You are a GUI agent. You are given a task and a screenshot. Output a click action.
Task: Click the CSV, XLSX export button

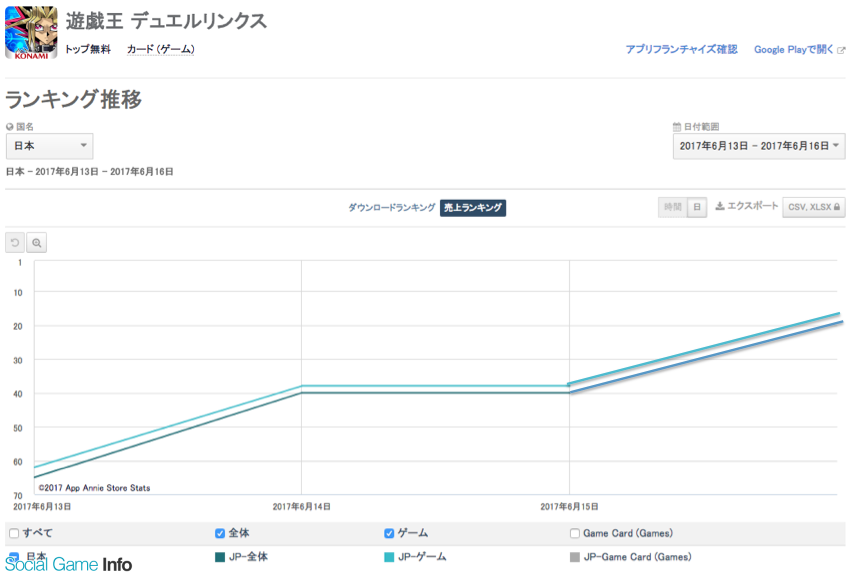pyautogui.click(x=813, y=207)
